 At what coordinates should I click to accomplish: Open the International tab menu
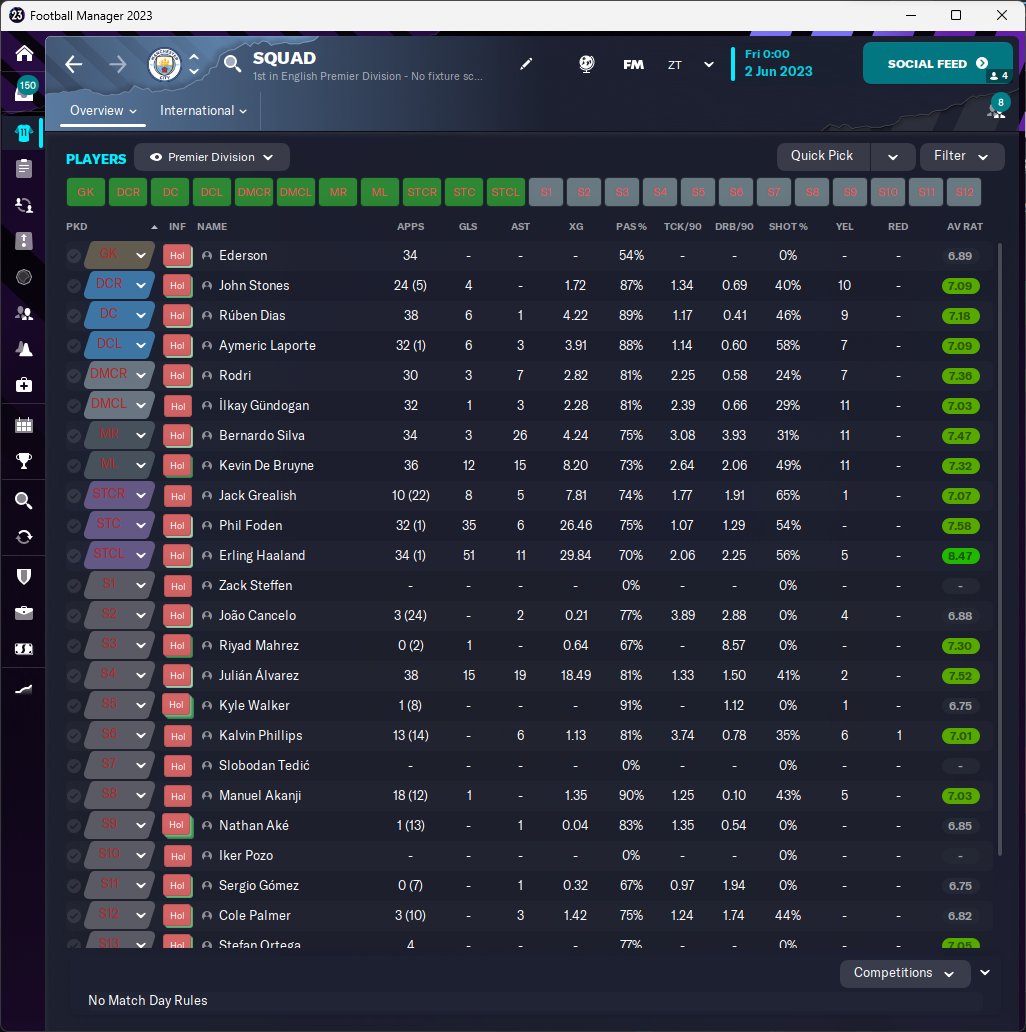[203, 111]
